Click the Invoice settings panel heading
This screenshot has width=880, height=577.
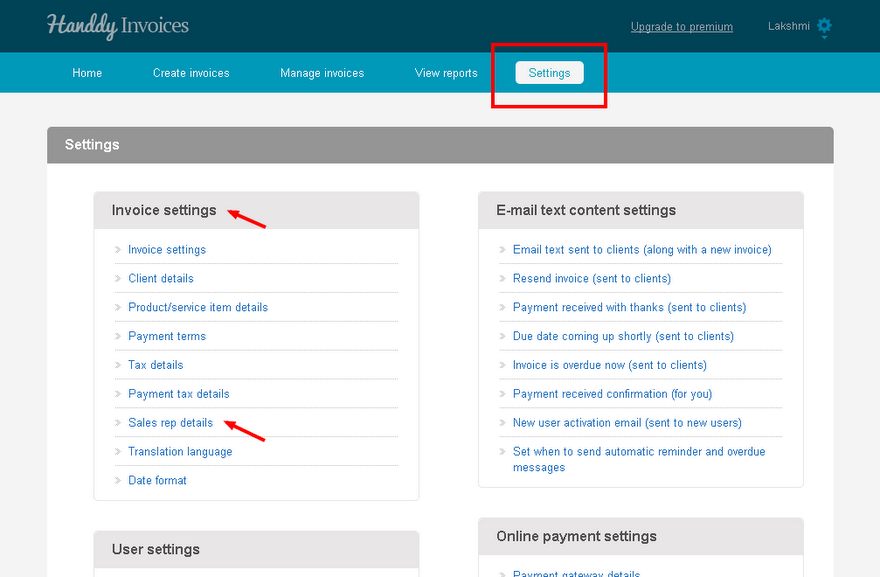[164, 210]
